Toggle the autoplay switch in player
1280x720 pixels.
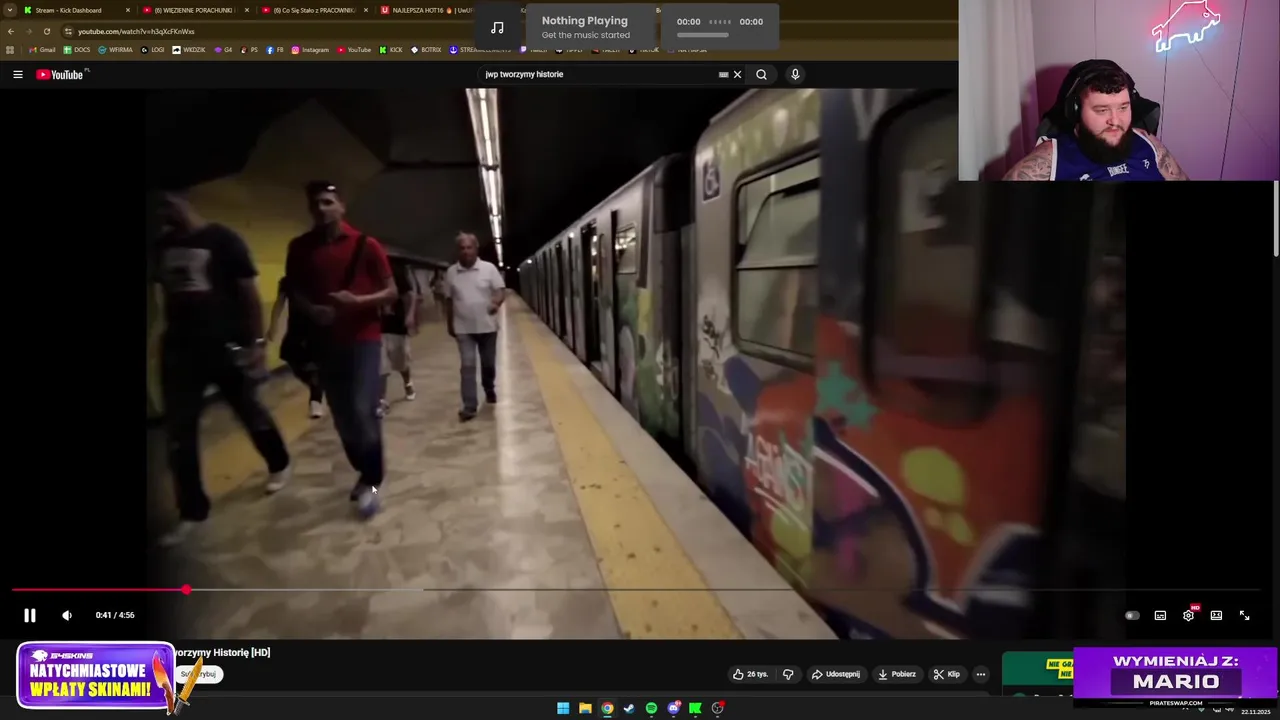coord(1132,615)
